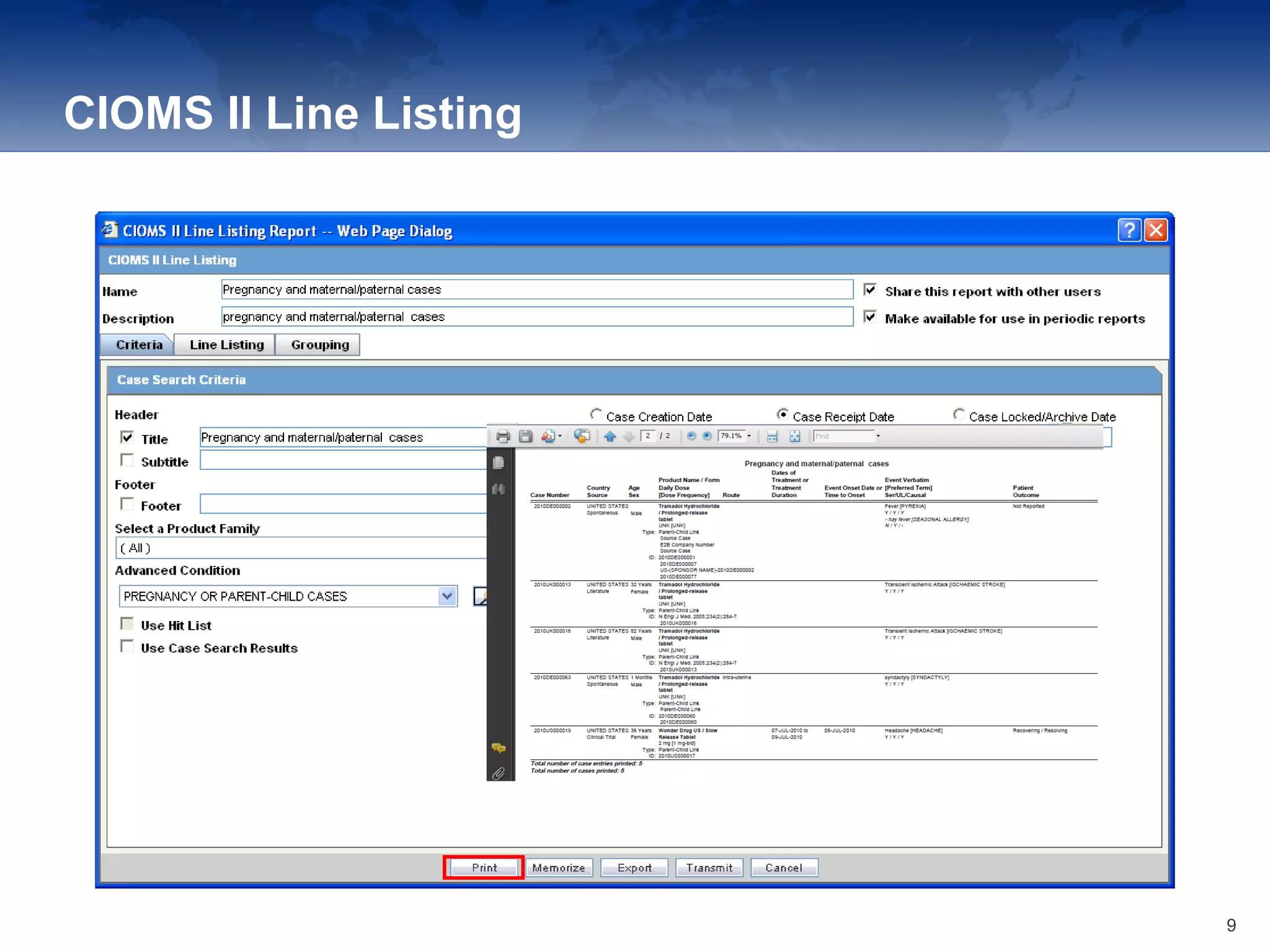Enable the Footer checkbox
Image resolution: width=1270 pixels, height=952 pixels.
[127, 504]
